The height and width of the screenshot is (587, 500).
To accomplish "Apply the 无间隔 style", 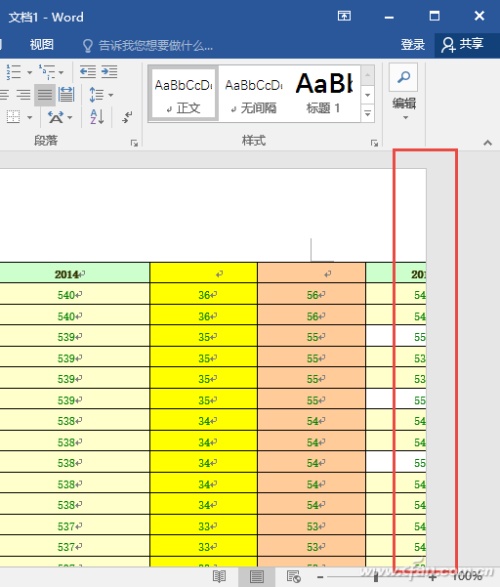I will 254,94.
